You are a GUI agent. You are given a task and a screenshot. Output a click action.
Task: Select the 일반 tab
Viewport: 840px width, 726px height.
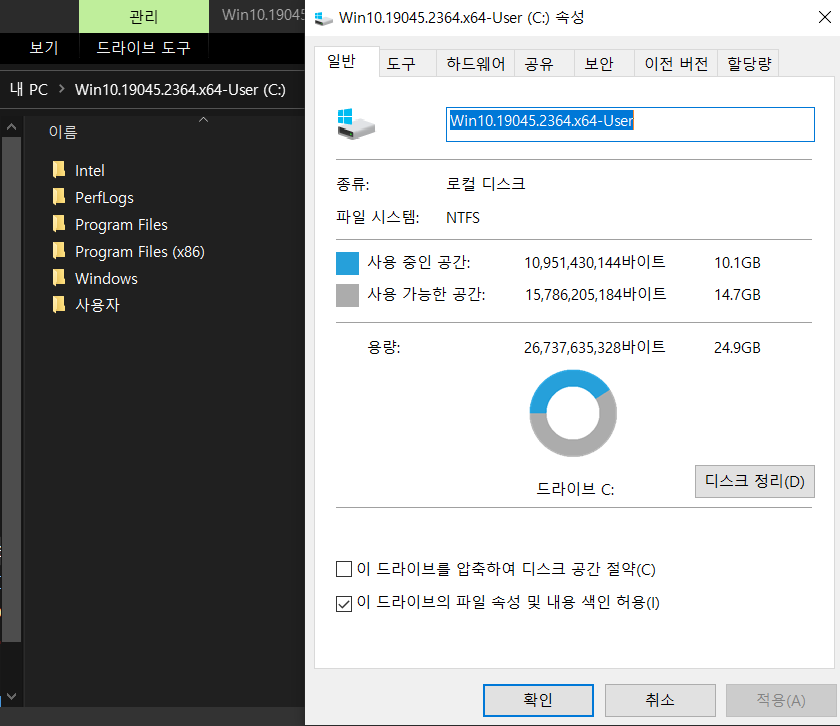point(346,62)
